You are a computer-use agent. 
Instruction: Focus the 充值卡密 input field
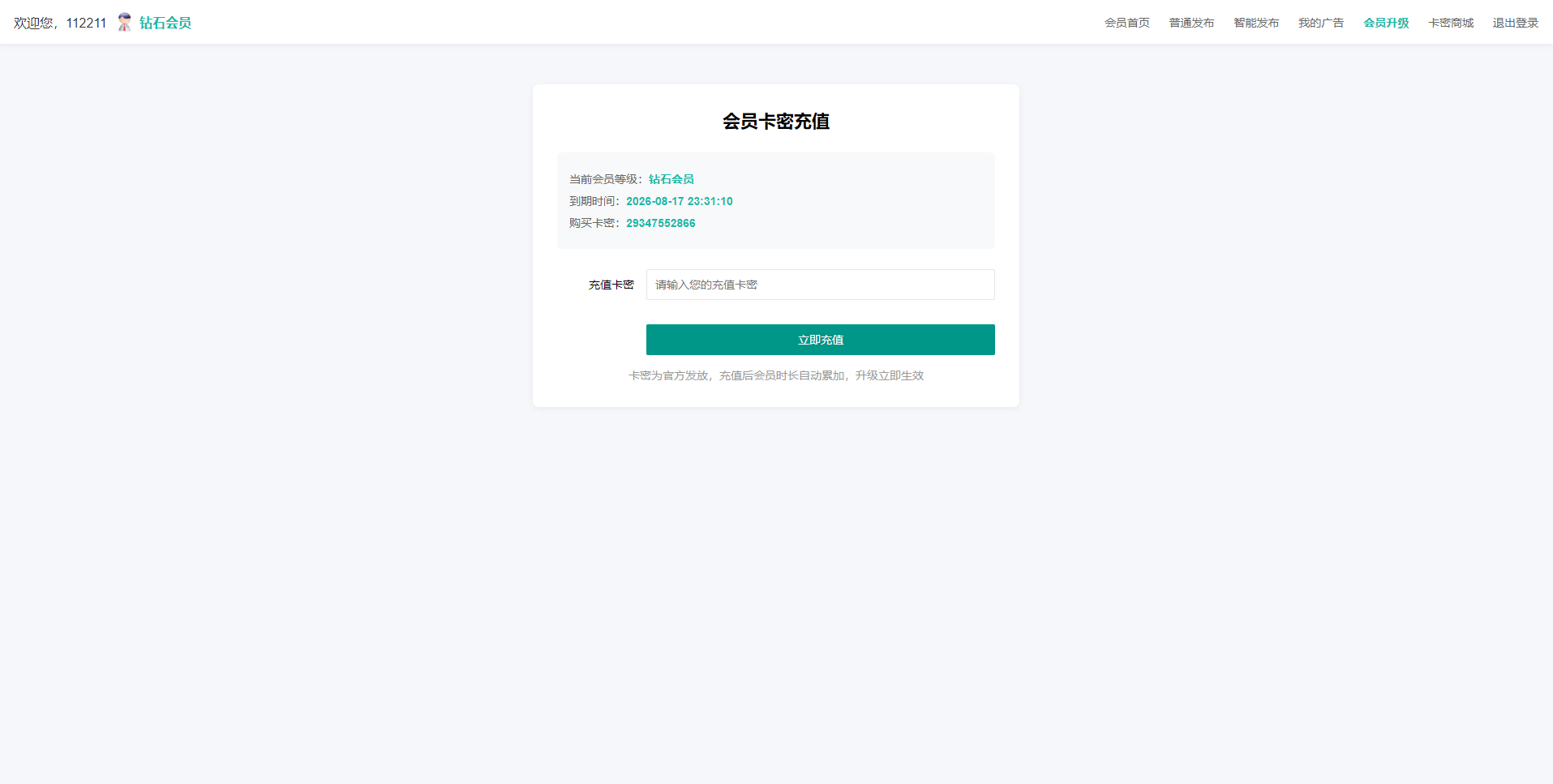[820, 285]
